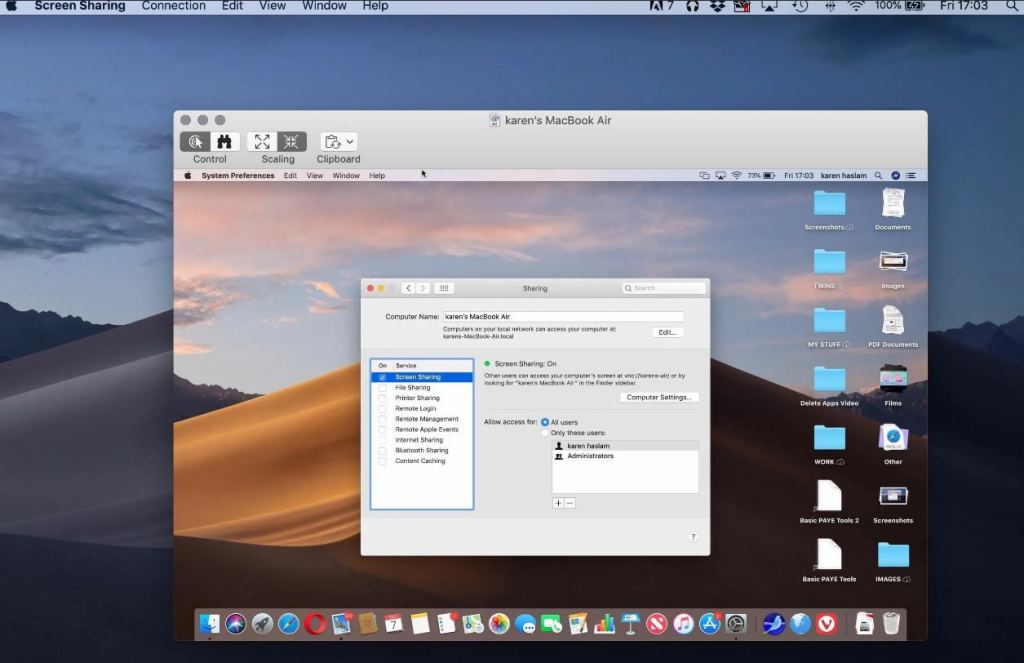Select the Only these users radio button
The image size is (1024, 663).
[x=545, y=433]
